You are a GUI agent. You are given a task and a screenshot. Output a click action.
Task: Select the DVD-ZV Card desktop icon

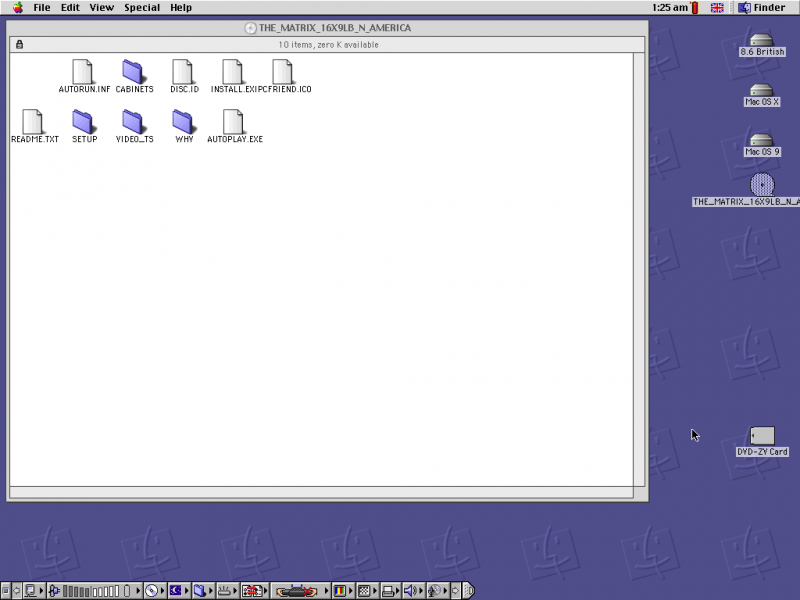pos(762,436)
